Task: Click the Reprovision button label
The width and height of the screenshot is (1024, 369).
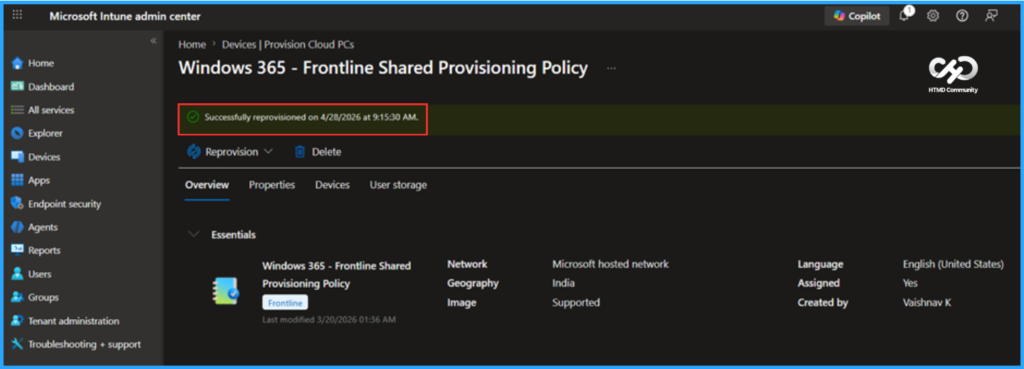Action: tap(232, 152)
